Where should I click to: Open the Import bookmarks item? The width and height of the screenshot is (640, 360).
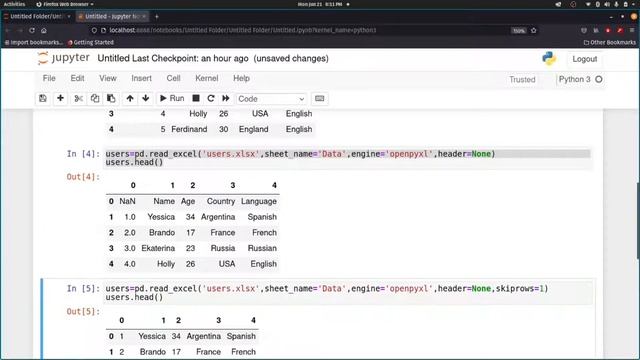point(33,42)
